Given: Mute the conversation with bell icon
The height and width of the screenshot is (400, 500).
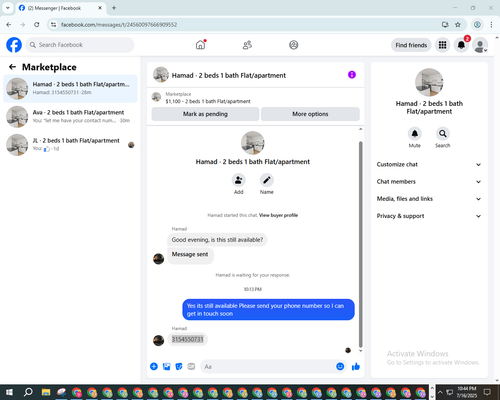Looking at the screenshot, I should (415, 134).
